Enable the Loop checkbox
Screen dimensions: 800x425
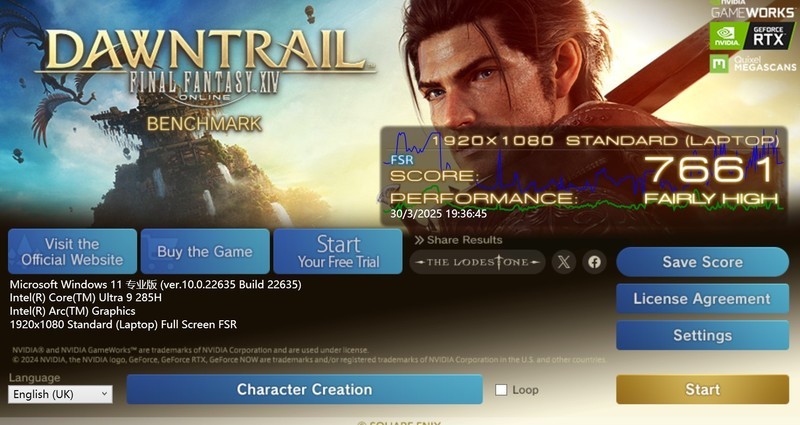click(x=501, y=390)
